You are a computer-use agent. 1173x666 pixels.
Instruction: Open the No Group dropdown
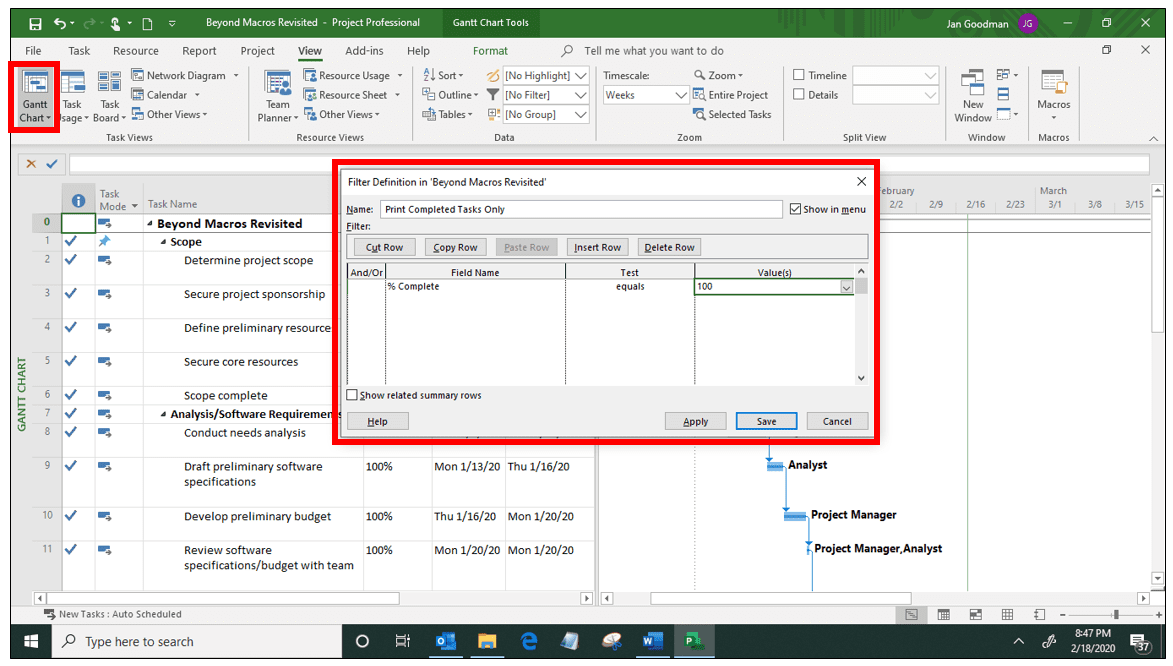(x=581, y=114)
